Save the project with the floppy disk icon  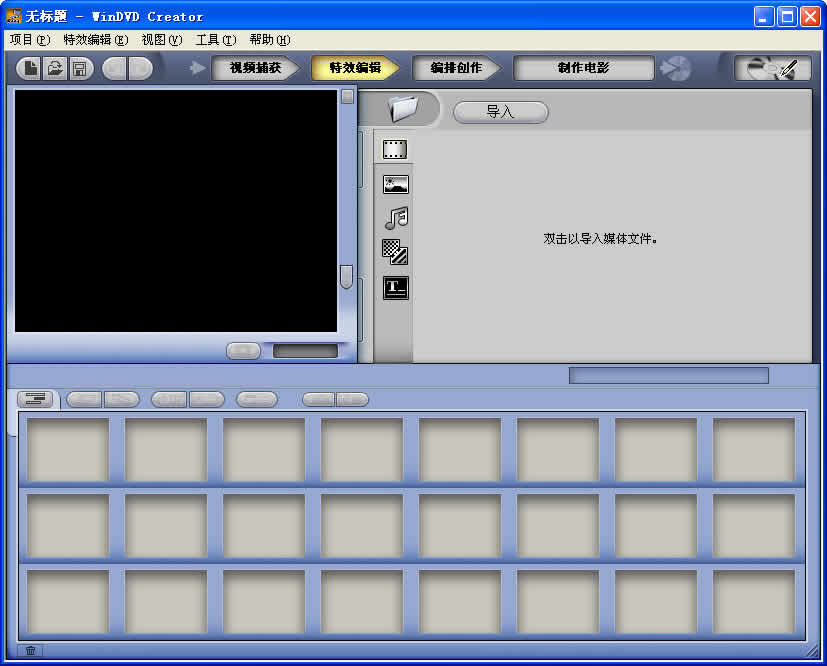pos(80,69)
